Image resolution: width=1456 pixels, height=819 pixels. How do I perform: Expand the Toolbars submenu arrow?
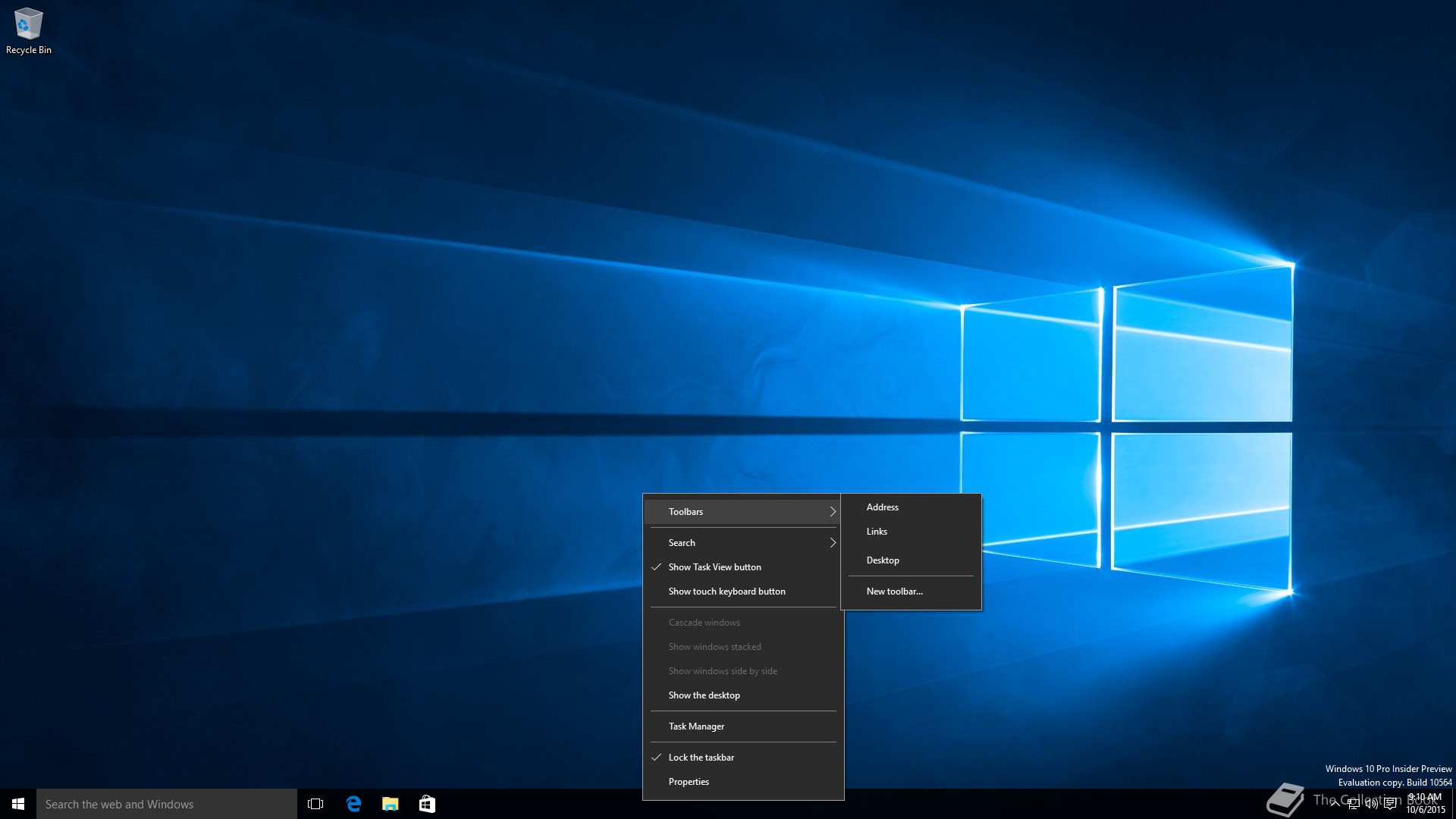click(833, 512)
